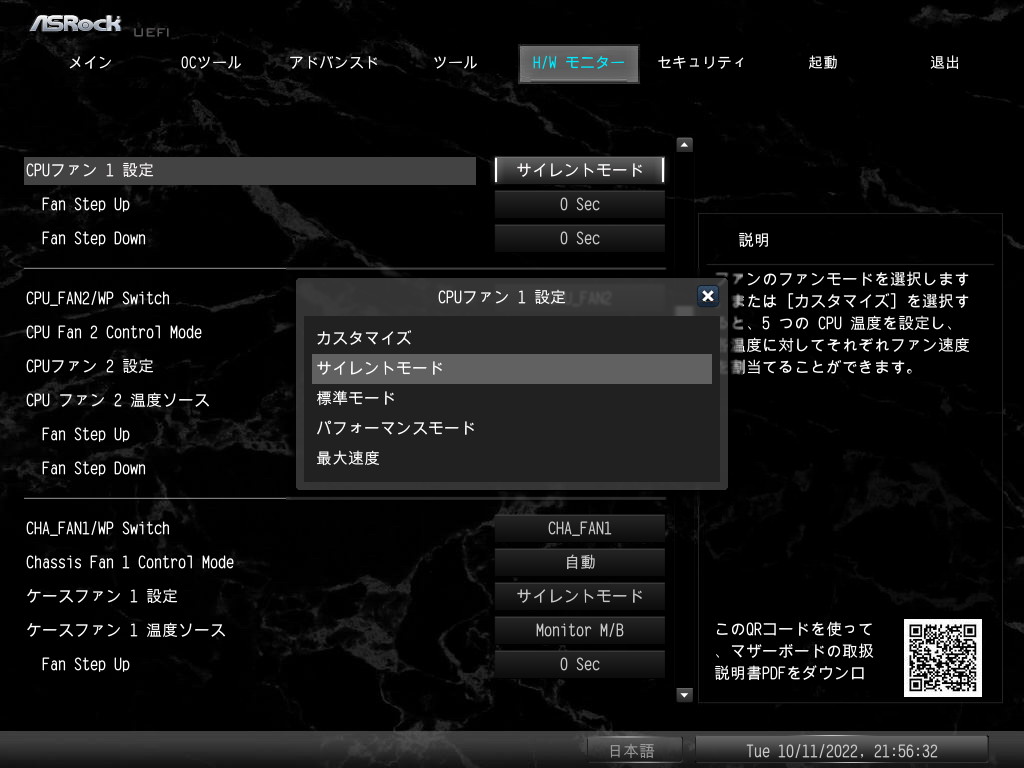
Task: Close the CPUファン 1 設定 popup
Action: (x=707, y=296)
